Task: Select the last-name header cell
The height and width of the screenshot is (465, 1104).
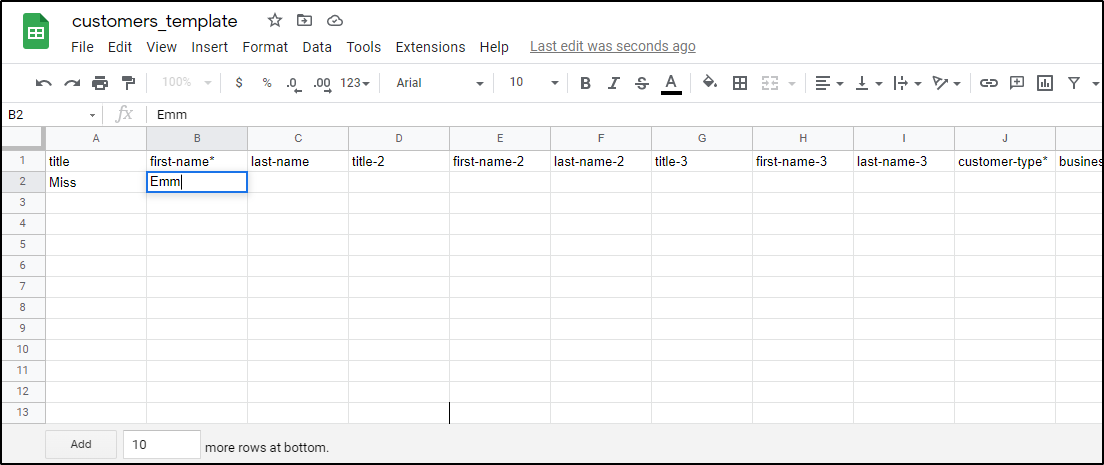Action: pyautogui.click(x=298, y=161)
